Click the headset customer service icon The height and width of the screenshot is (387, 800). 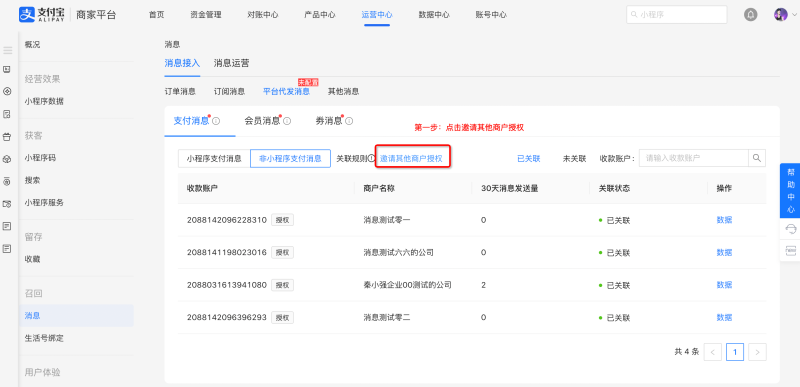[x=790, y=229]
